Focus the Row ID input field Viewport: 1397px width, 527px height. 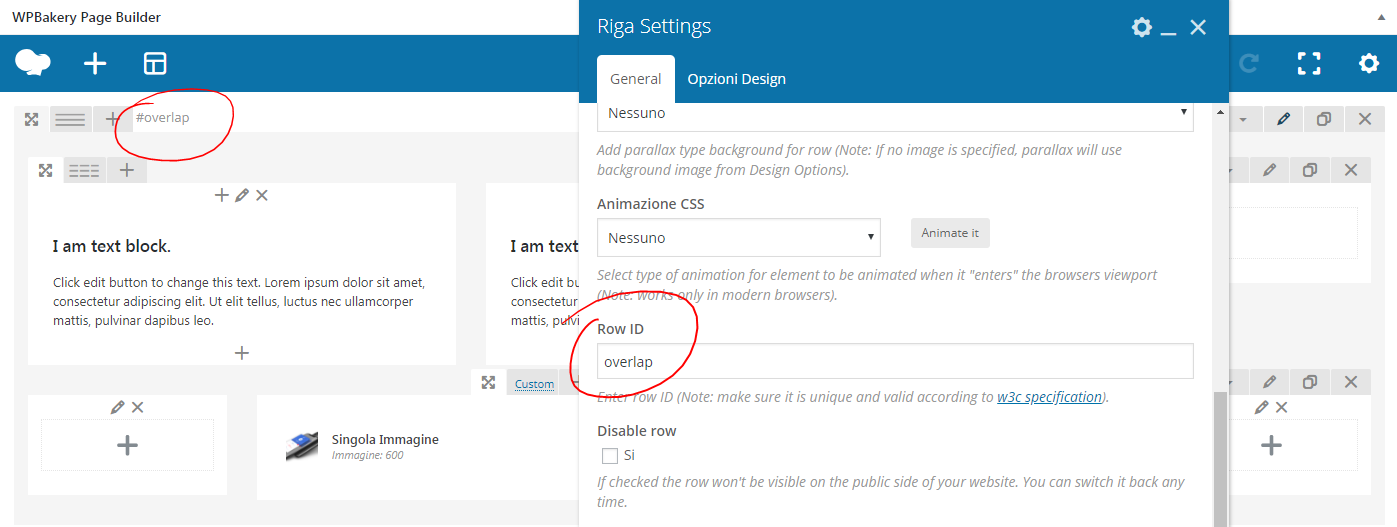point(895,362)
